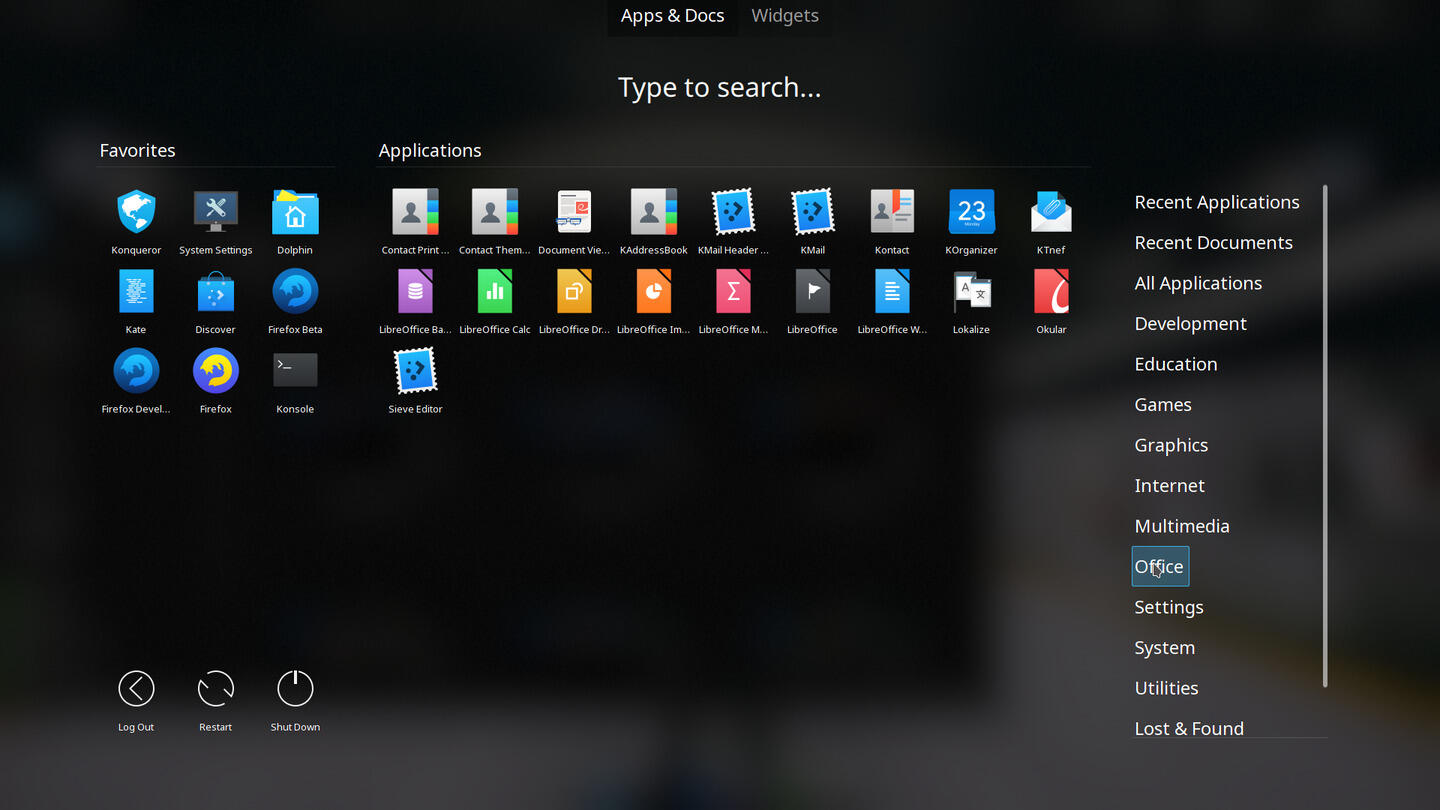Switch to the Apps & Docs tab
1440x810 pixels.
672,16
